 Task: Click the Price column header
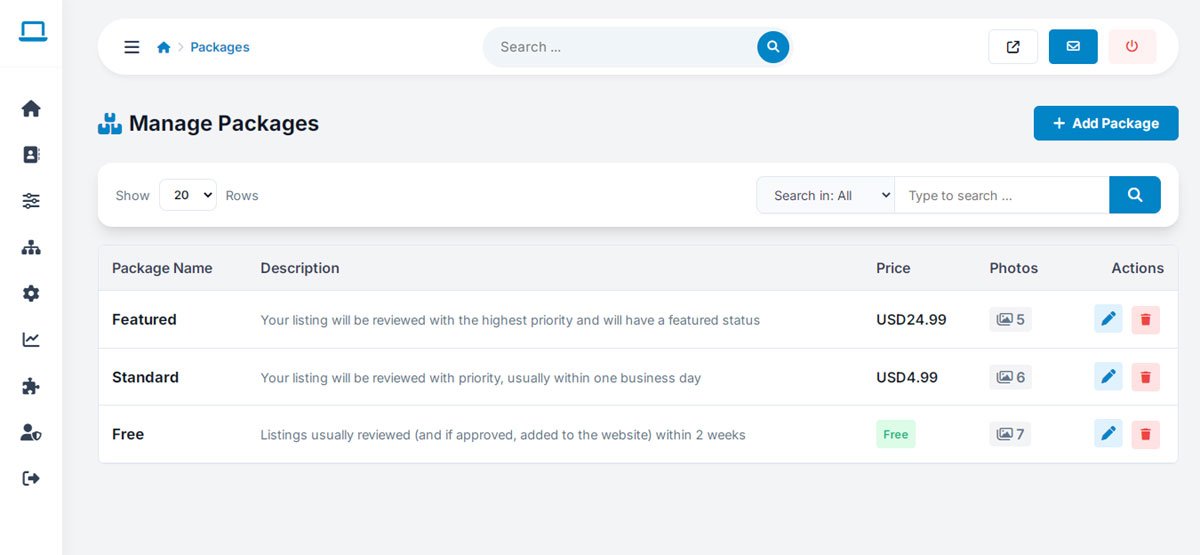(893, 268)
